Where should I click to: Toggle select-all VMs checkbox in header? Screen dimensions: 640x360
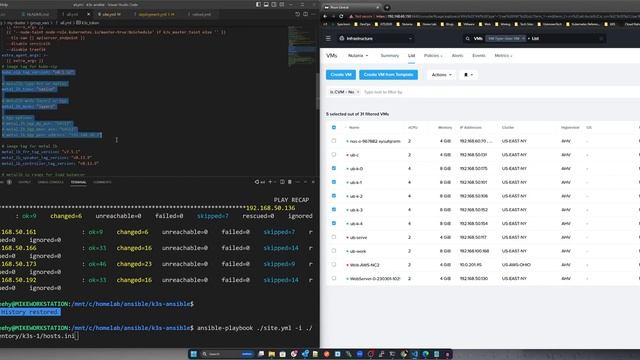334,127
